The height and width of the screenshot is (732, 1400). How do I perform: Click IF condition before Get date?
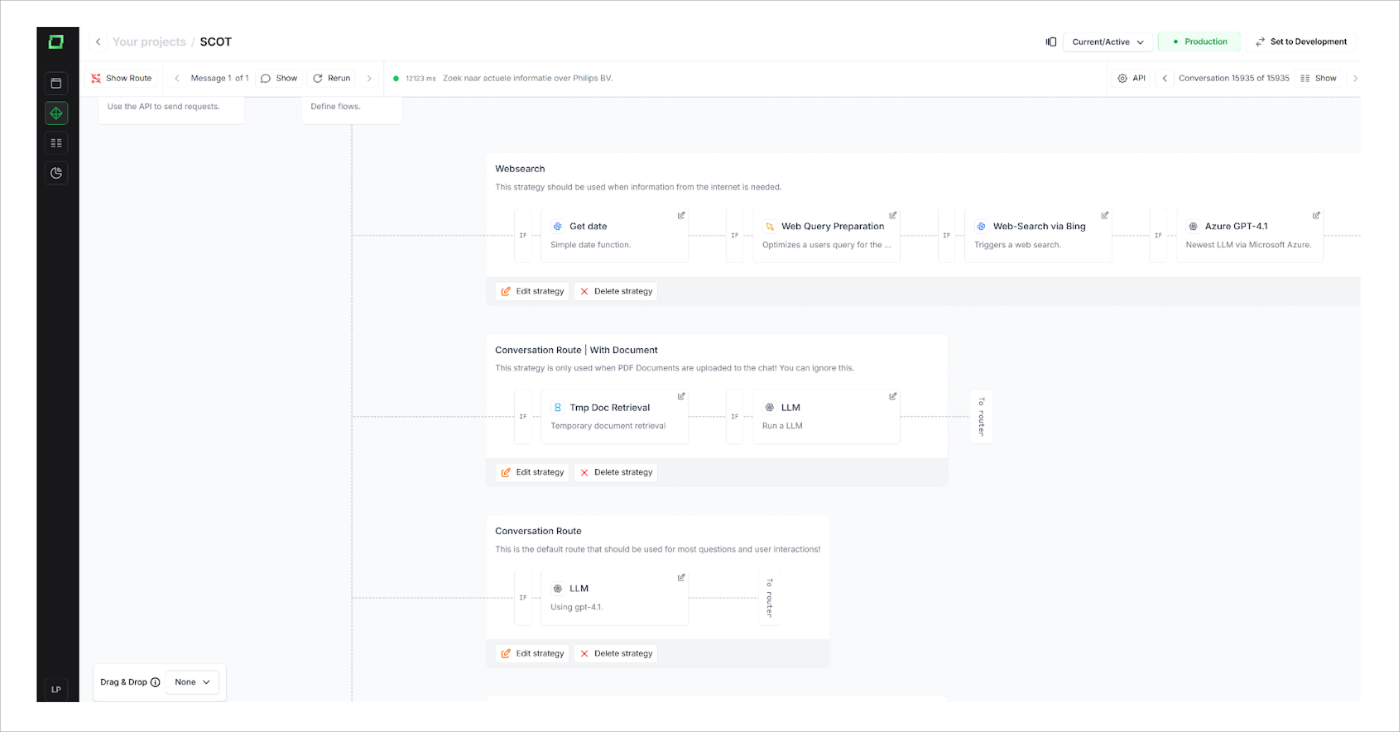[523, 236]
